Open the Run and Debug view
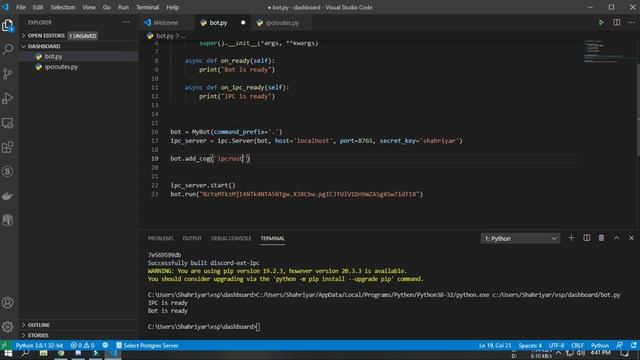The width and height of the screenshot is (640, 360). coord(8,98)
